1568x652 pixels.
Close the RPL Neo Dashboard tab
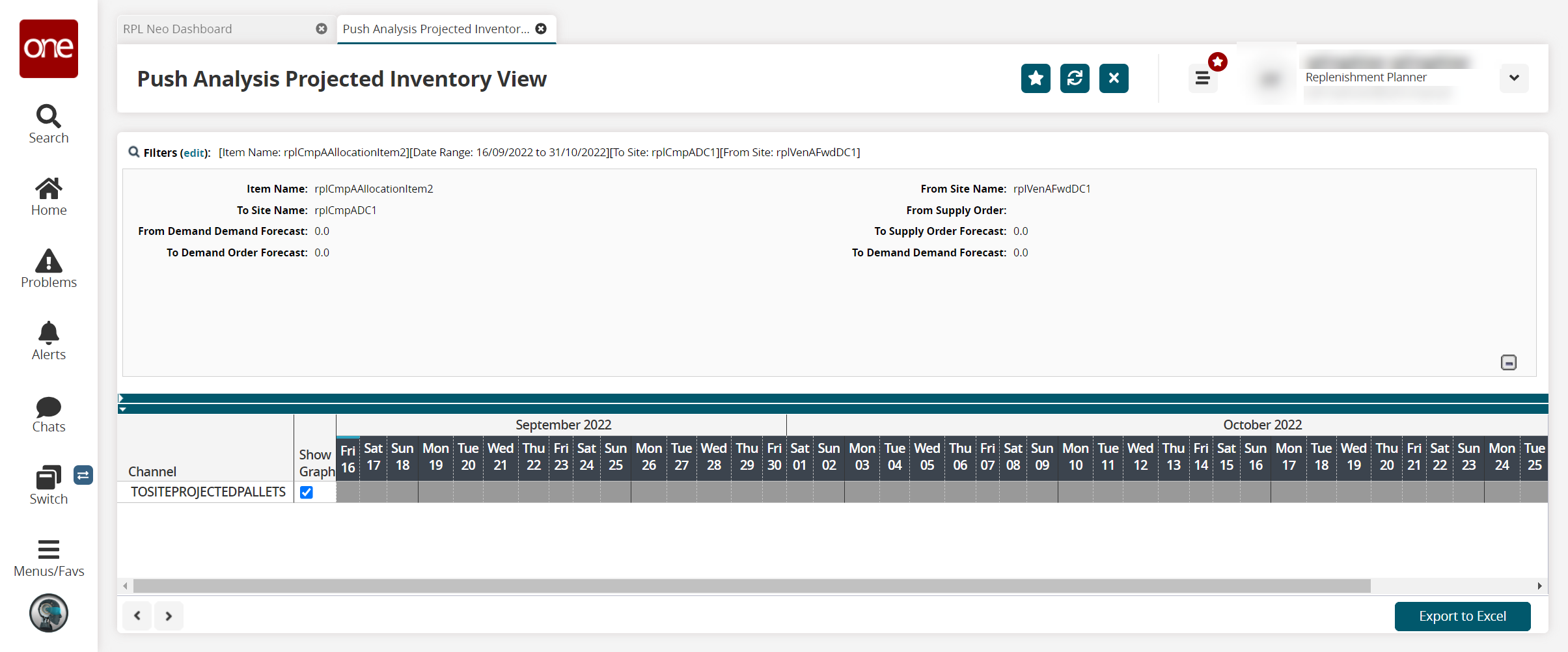[322, 29]
